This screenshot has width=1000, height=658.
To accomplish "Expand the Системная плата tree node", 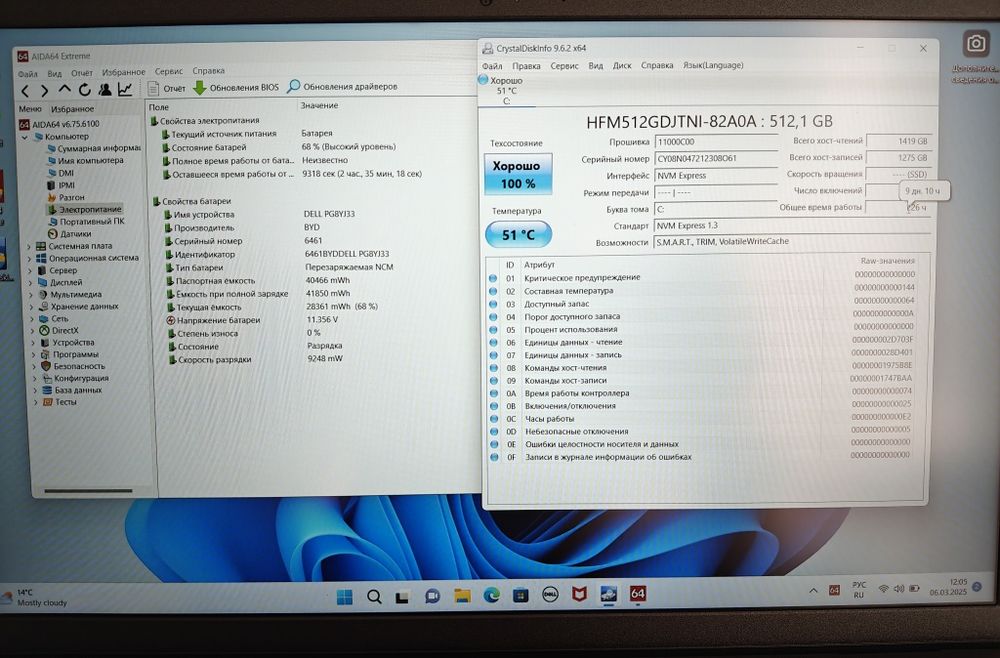I will point(28,246).
